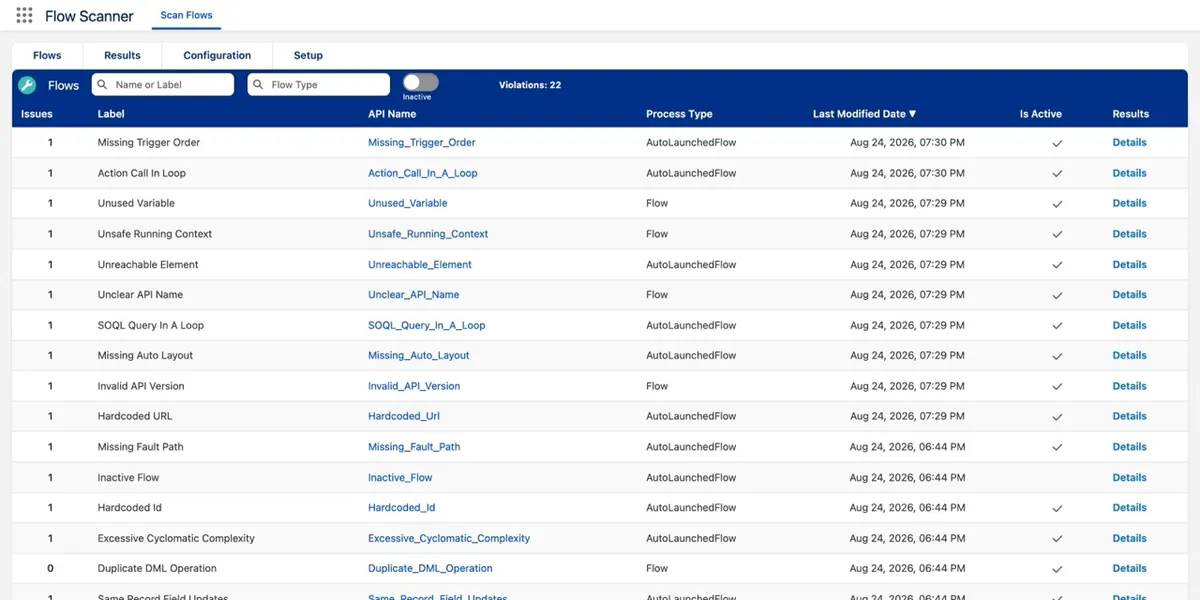Open the Action_Call_In_A_Loop link

[x=423, y=173]
